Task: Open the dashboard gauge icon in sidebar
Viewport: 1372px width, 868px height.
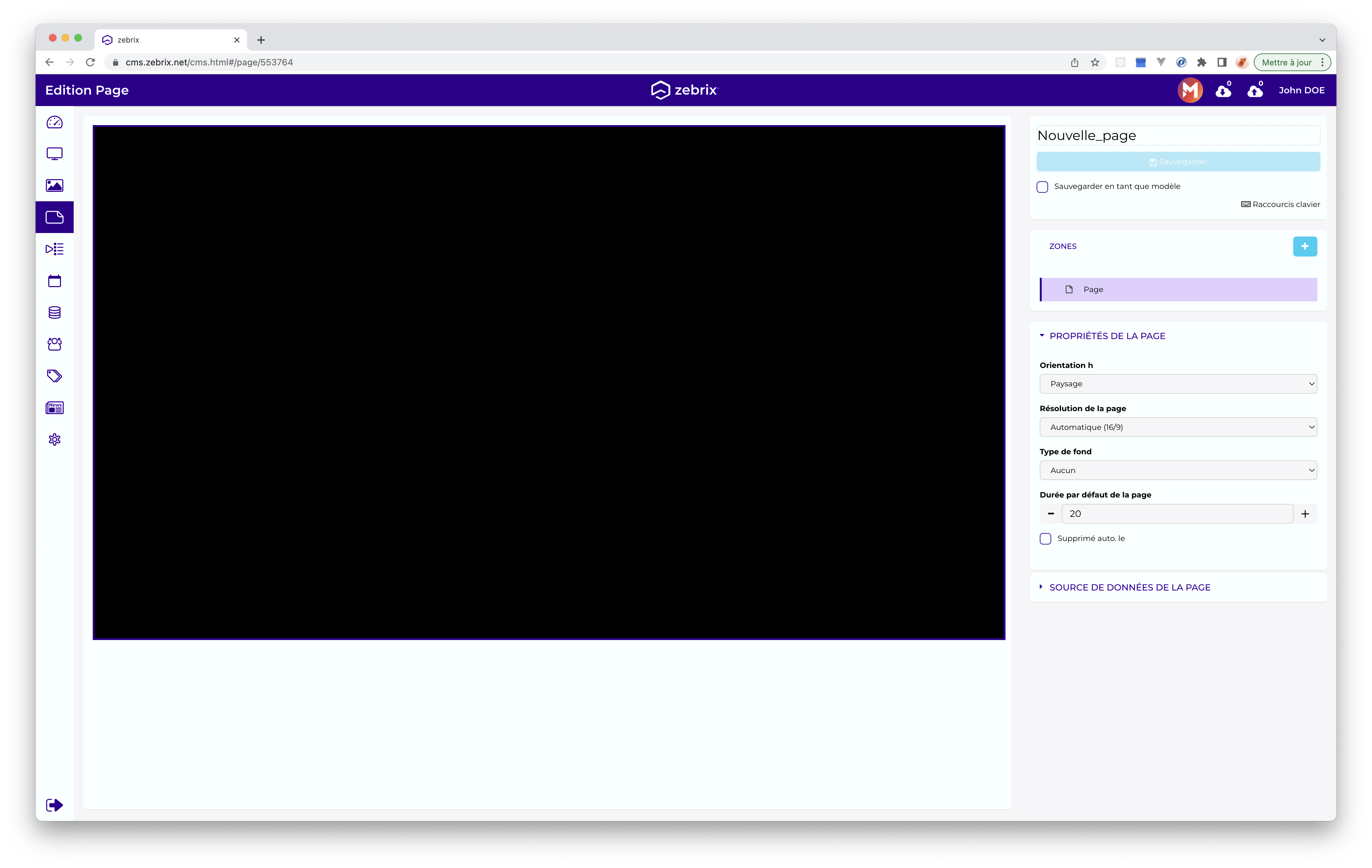Action: tap(54, 123)
